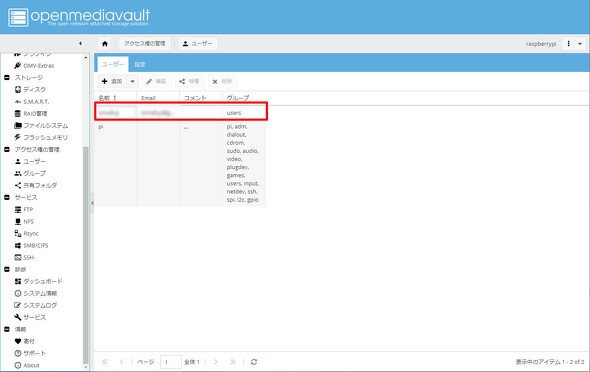
Task: Open ディスク in the storage section
Action: [30, 90]
